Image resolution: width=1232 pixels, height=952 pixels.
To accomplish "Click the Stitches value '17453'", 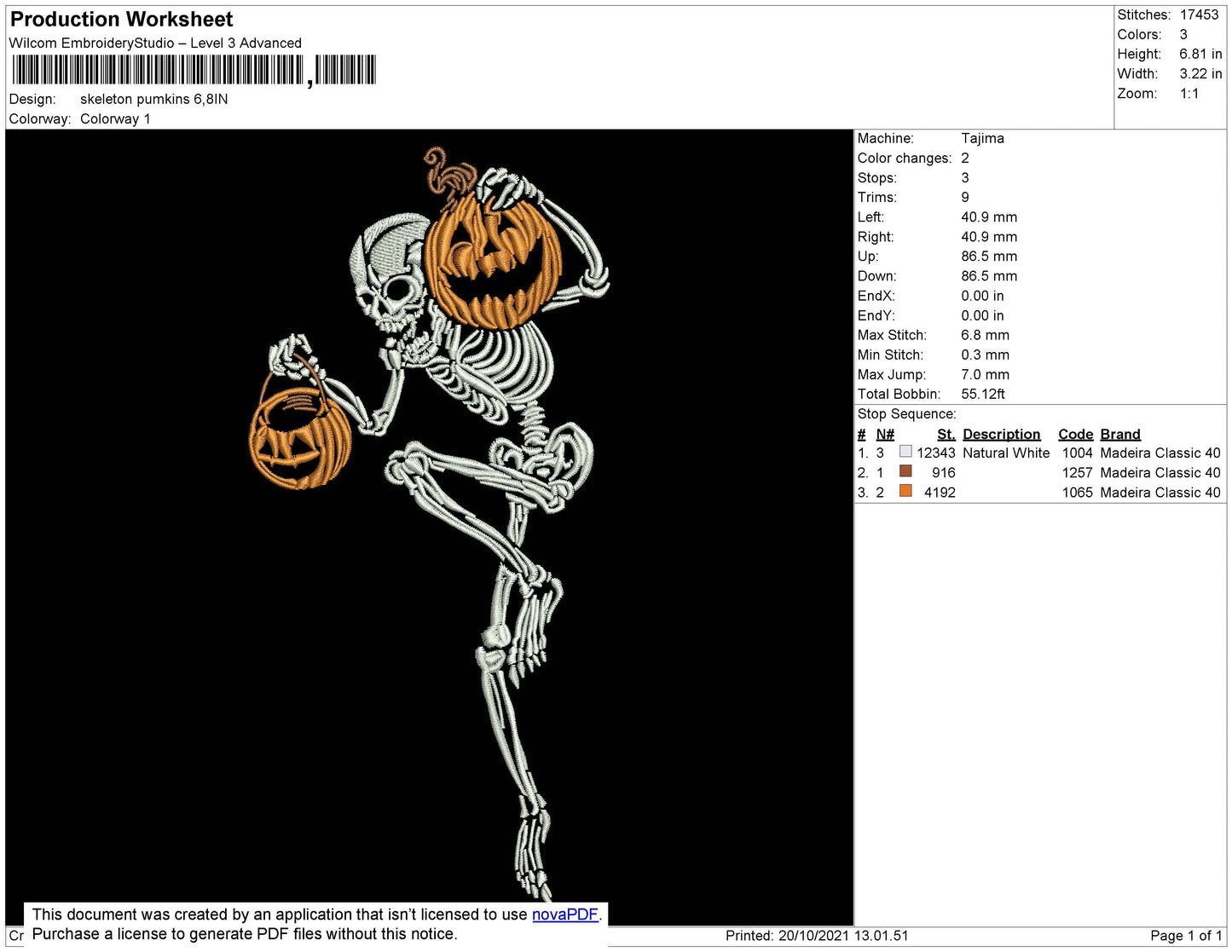I will [x=1199, y=14].
